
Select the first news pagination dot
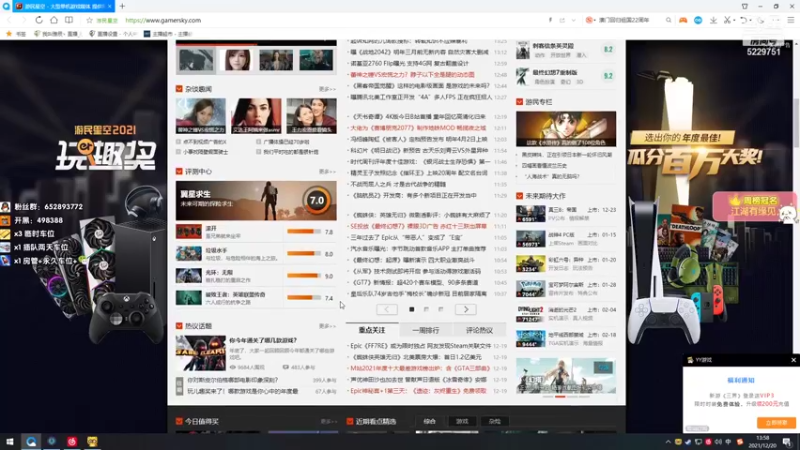412,309
